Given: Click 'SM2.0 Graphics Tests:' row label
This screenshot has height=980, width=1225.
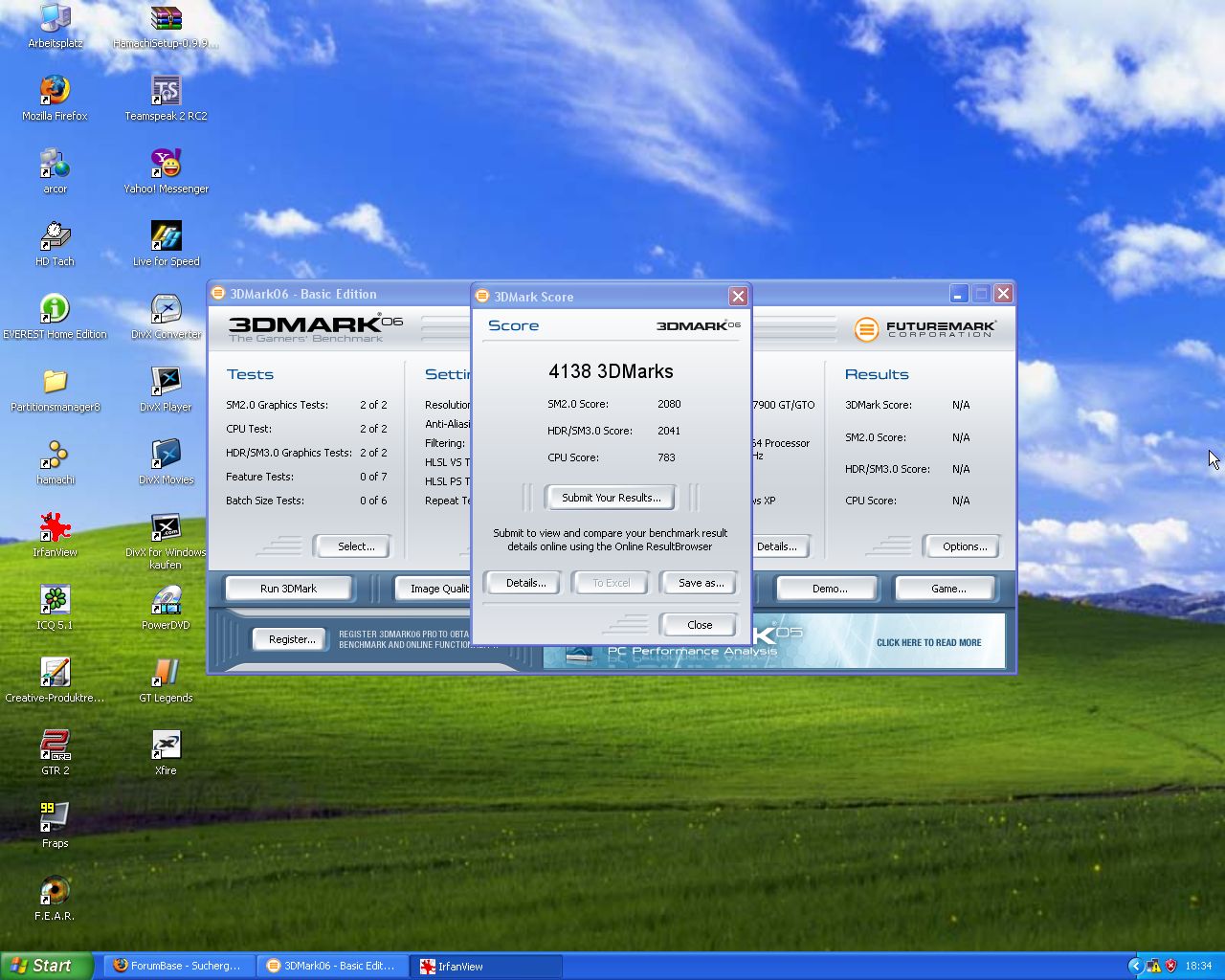Looking at the screenshot, I should (x=277, y=405).
